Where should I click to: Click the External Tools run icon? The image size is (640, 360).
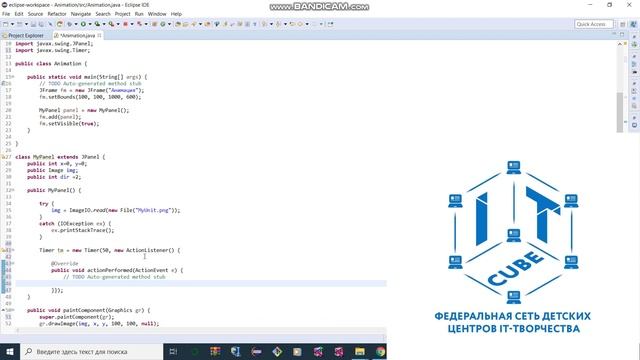pos(111,24)
